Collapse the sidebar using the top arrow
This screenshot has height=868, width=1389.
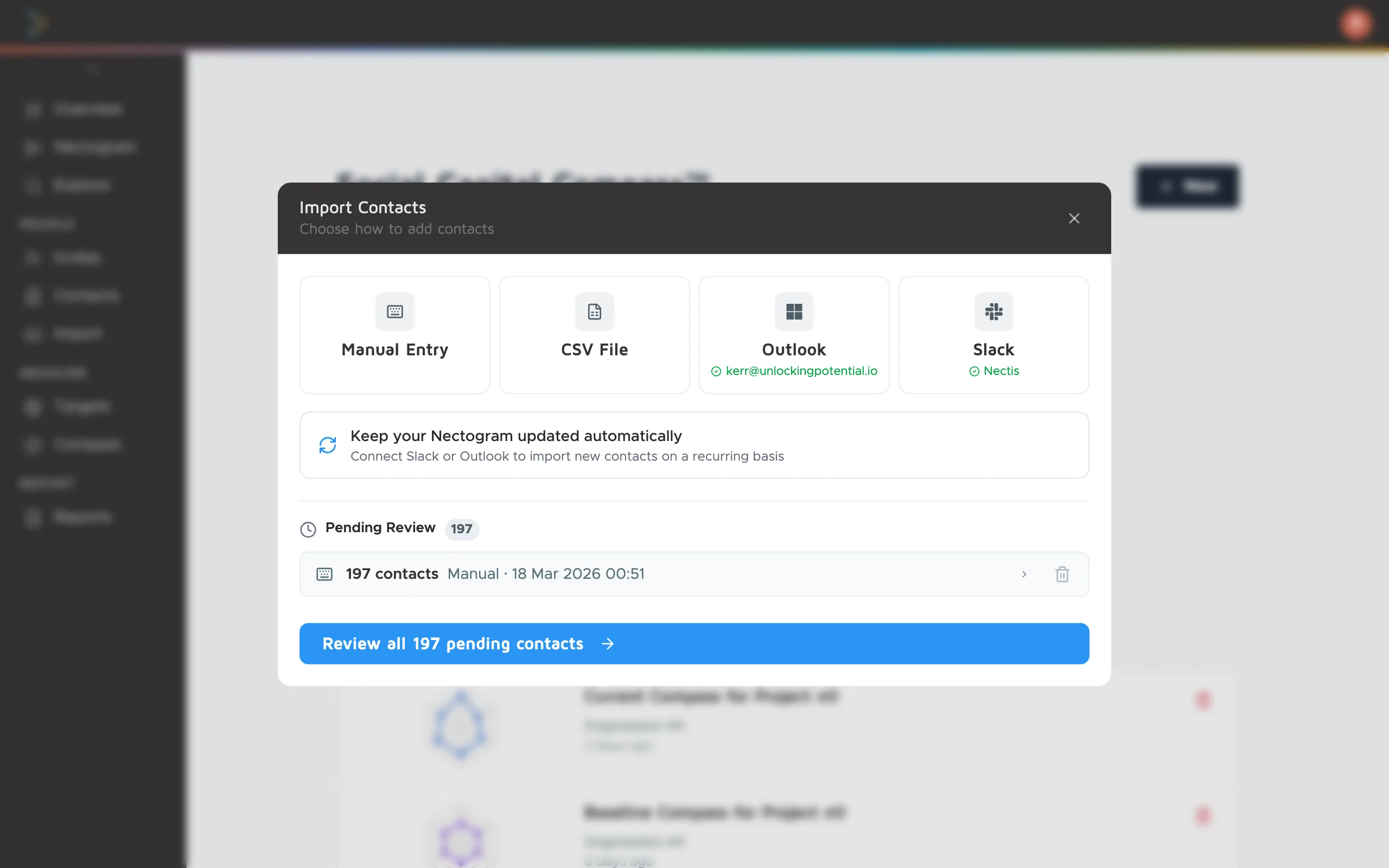[92, 69]
